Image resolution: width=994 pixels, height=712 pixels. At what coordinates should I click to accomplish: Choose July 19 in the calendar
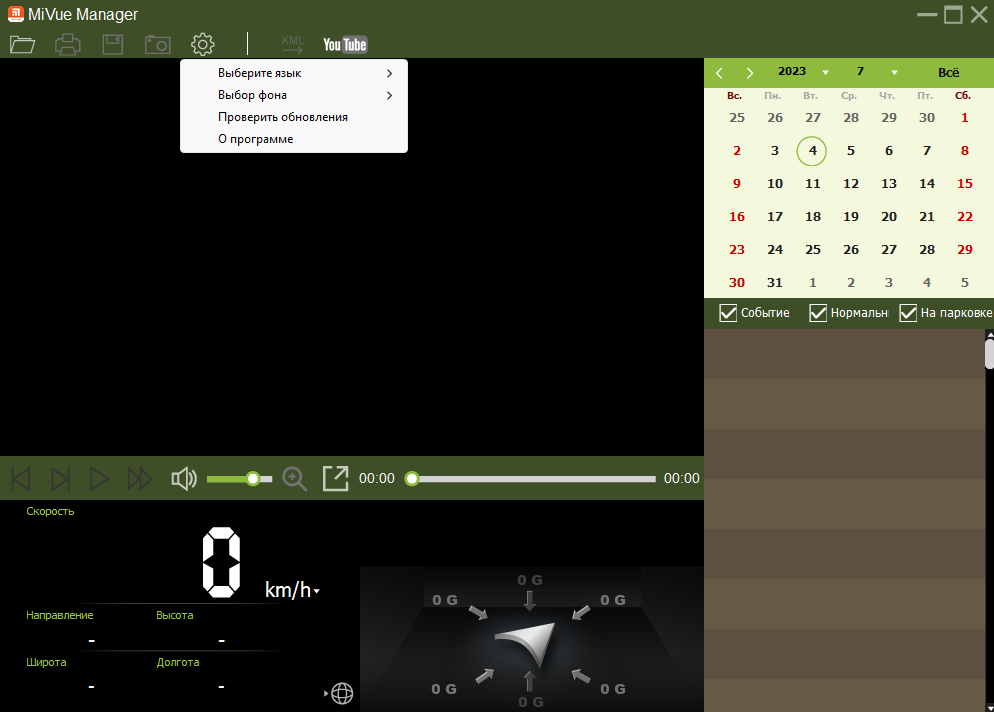[851, 217]
